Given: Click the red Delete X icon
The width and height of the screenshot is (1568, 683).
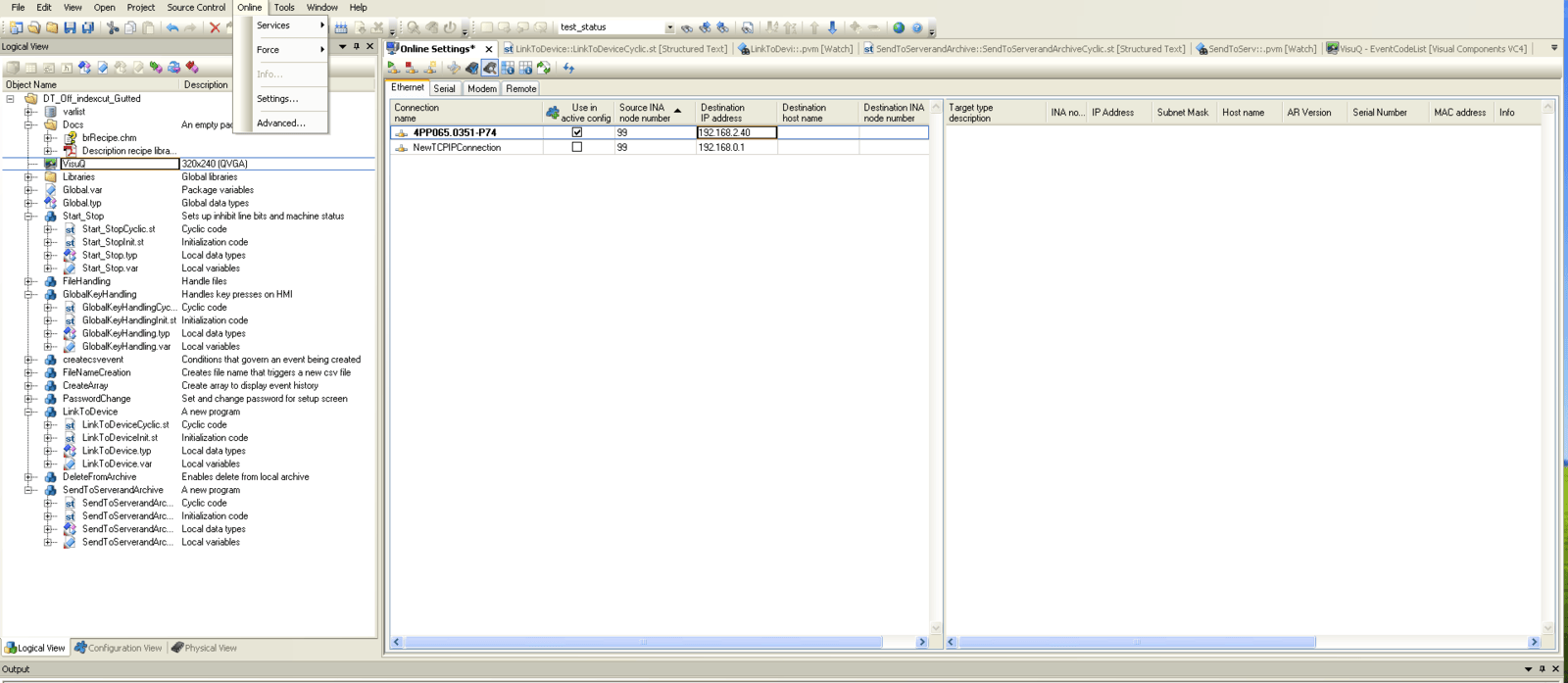Looking at the screenshot, I should [215, 27].
